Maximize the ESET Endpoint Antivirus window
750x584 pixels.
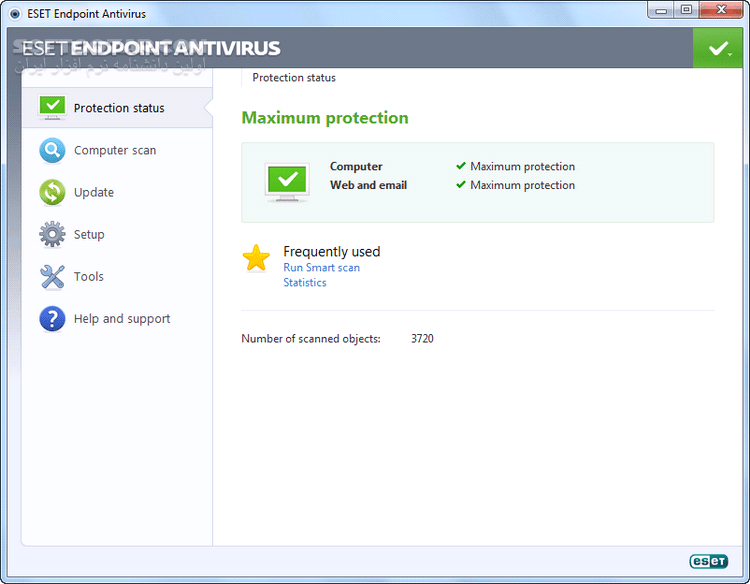[686, 10]
